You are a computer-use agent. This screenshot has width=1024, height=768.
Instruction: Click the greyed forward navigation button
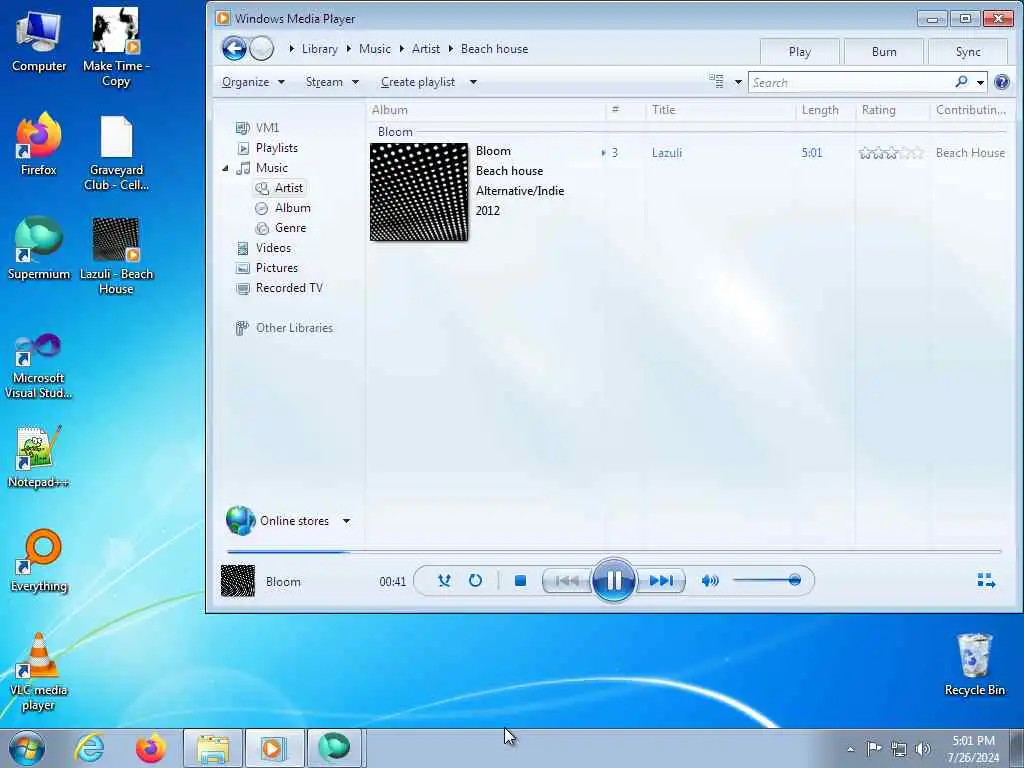tap(262, 48)
